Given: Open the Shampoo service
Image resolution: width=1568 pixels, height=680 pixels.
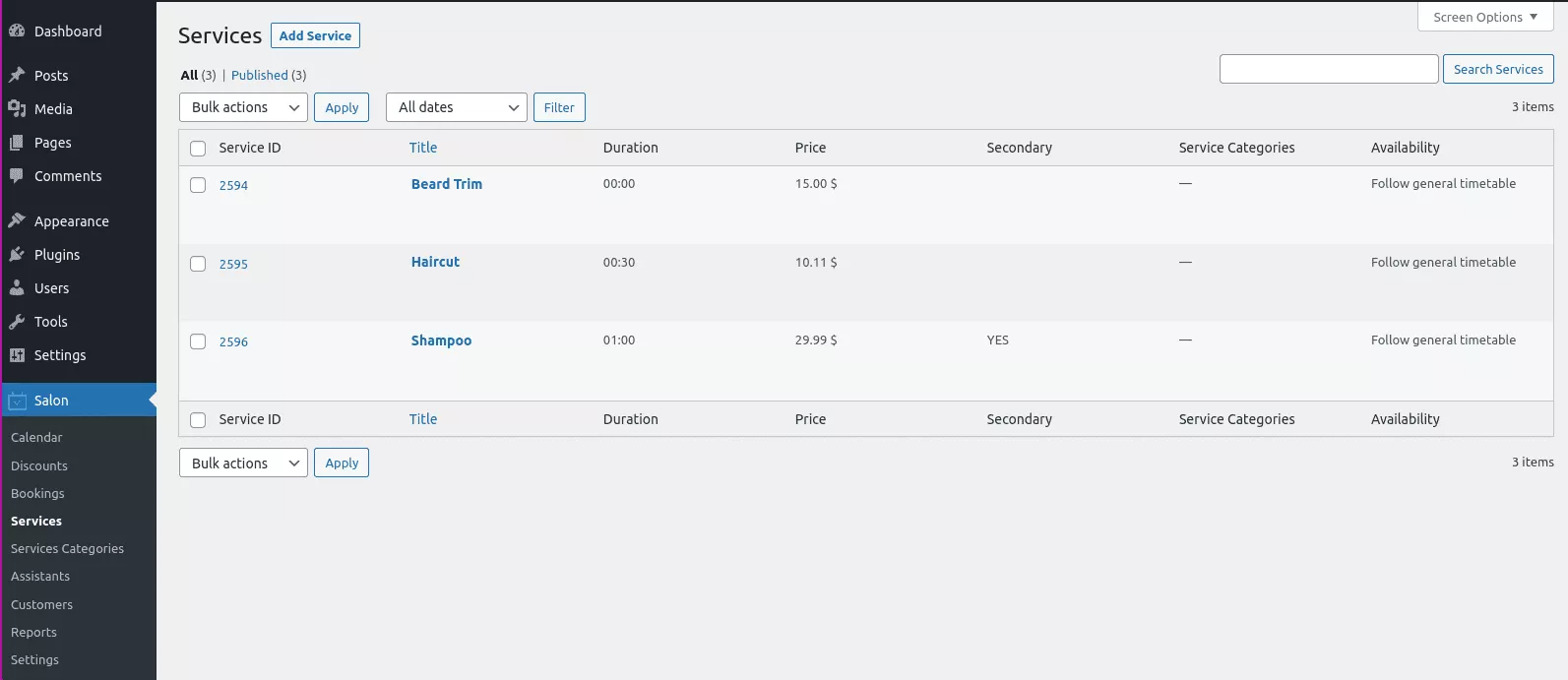Looking at the screenshot, I should coord(441,340).
